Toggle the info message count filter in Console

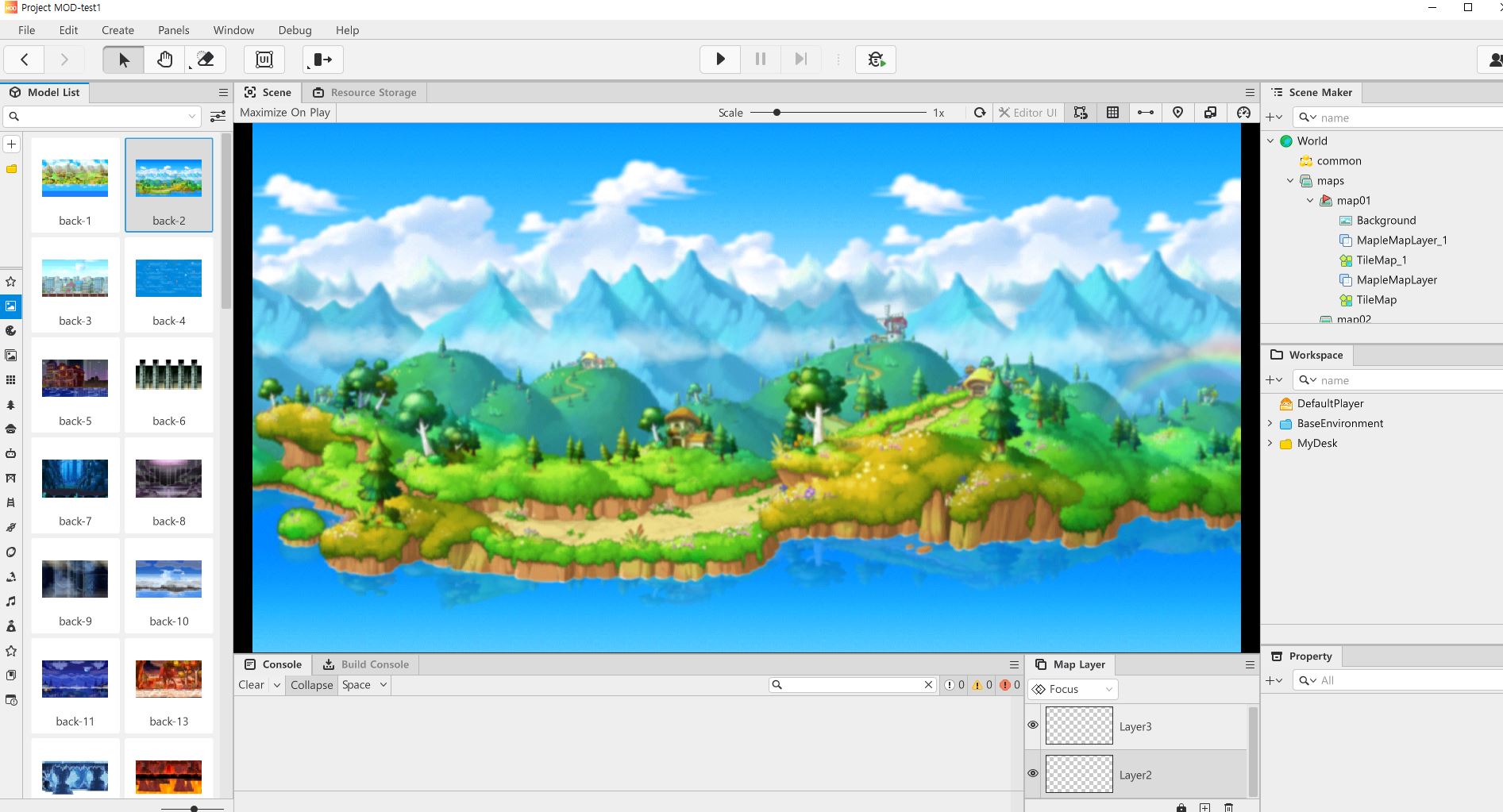(x=954, y=685)
